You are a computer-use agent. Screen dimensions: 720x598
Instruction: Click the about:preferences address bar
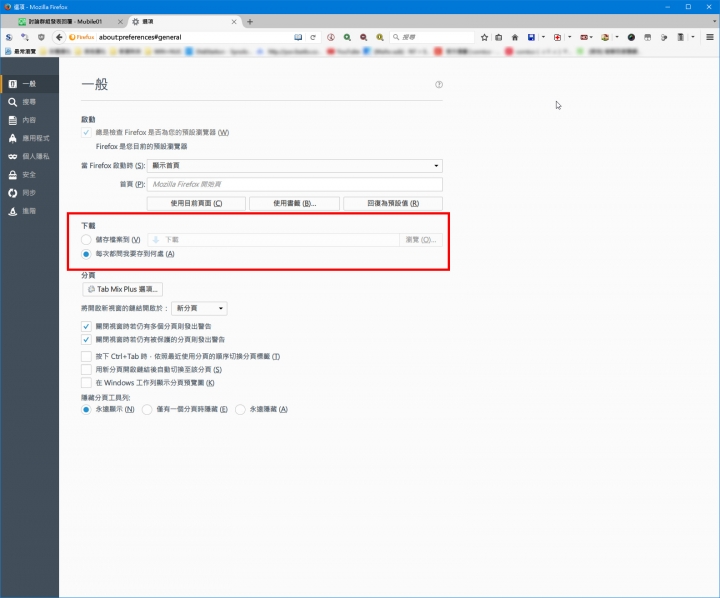pos(193,37)
